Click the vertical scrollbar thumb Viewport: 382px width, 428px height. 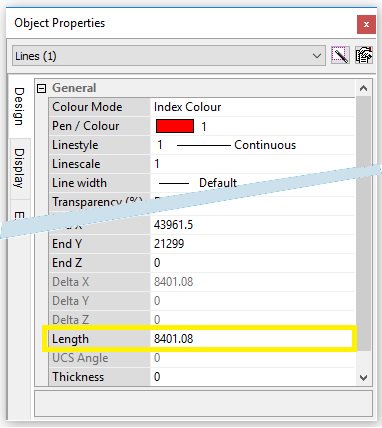363,223
